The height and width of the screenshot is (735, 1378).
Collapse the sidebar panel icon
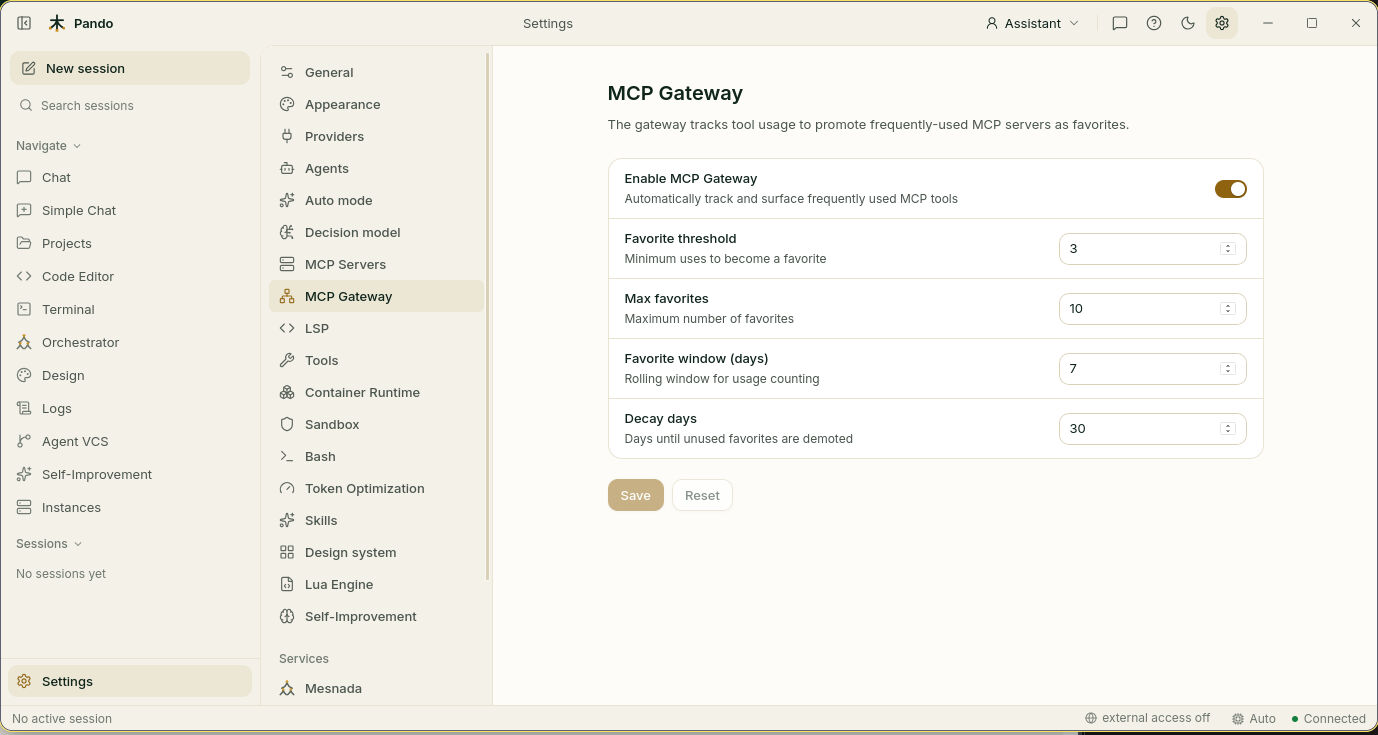click(24, 23)
